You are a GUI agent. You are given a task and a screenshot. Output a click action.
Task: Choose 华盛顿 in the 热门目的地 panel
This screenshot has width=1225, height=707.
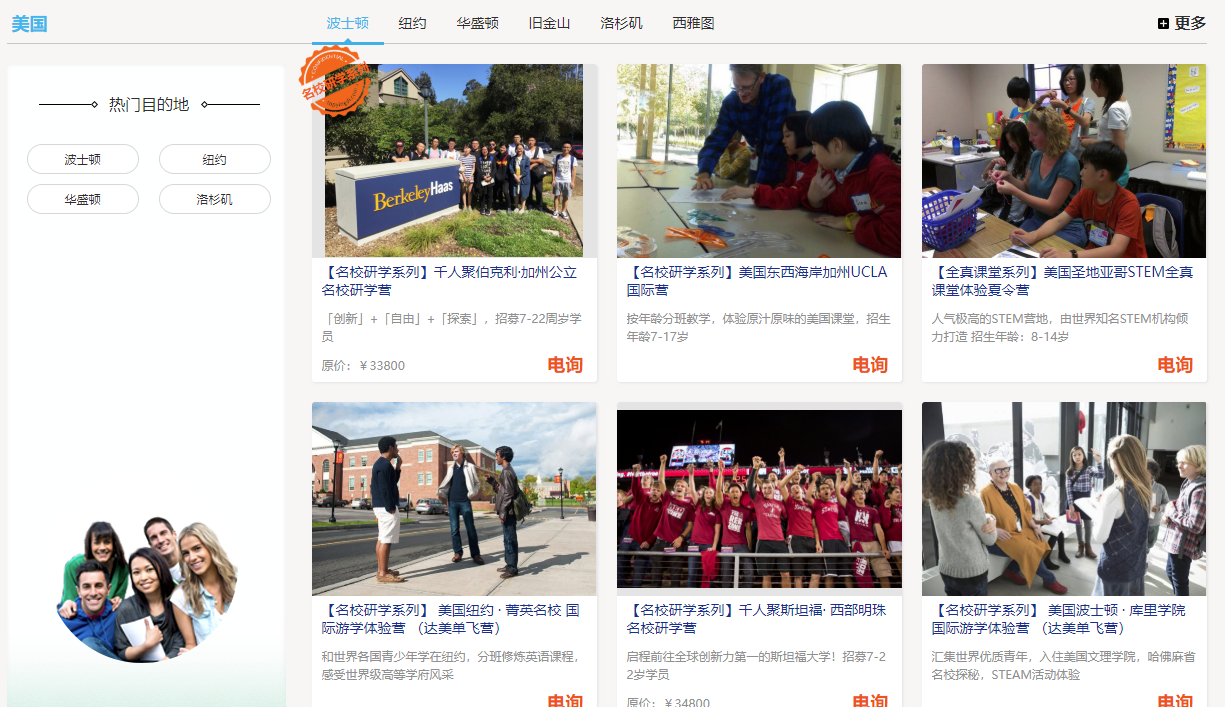82,199
